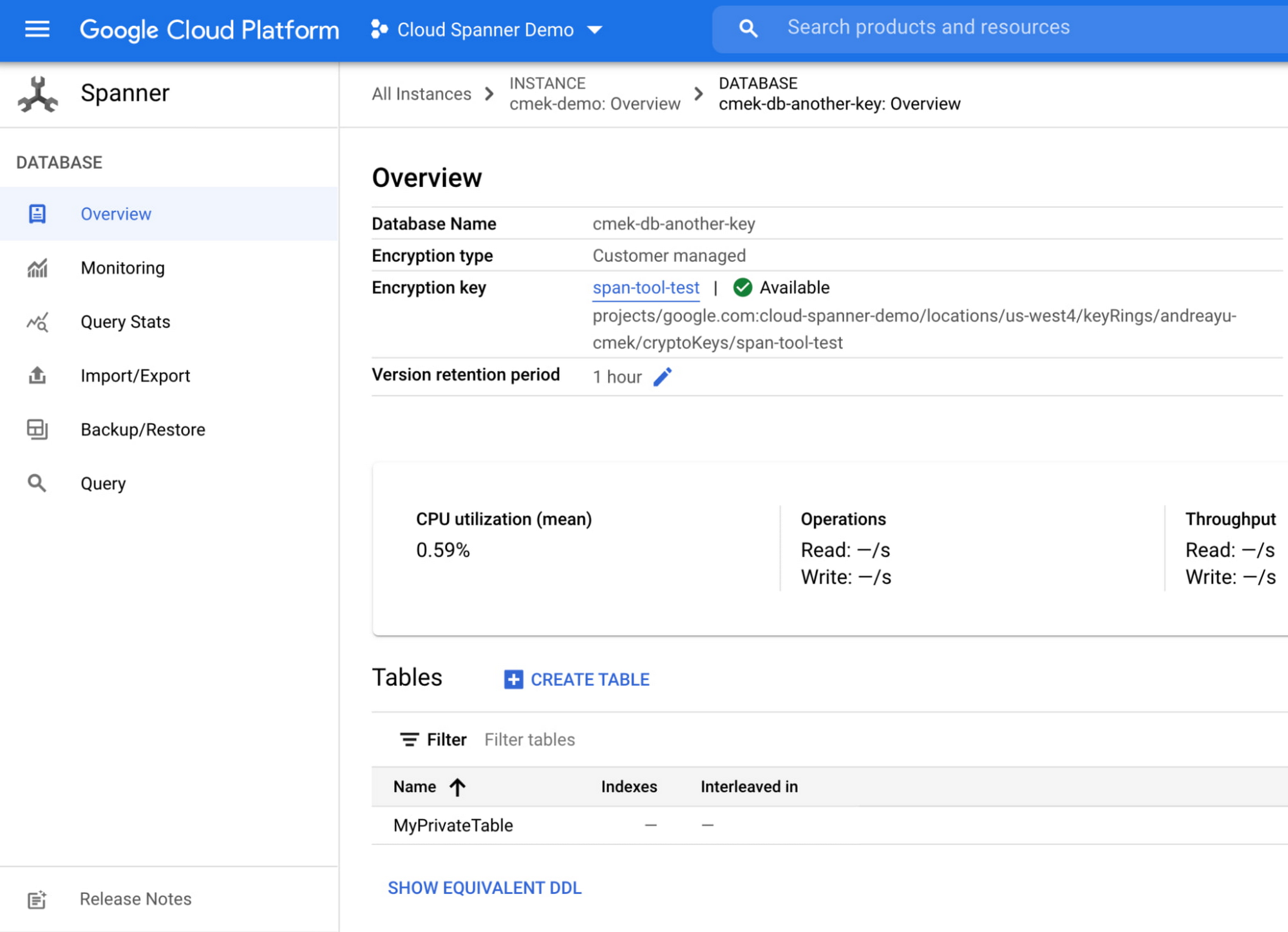Click the Release Notes icon
Image resolution: width=1288 pixels, height=932 pixels.
pyautogui.click(x=37, y=899)
